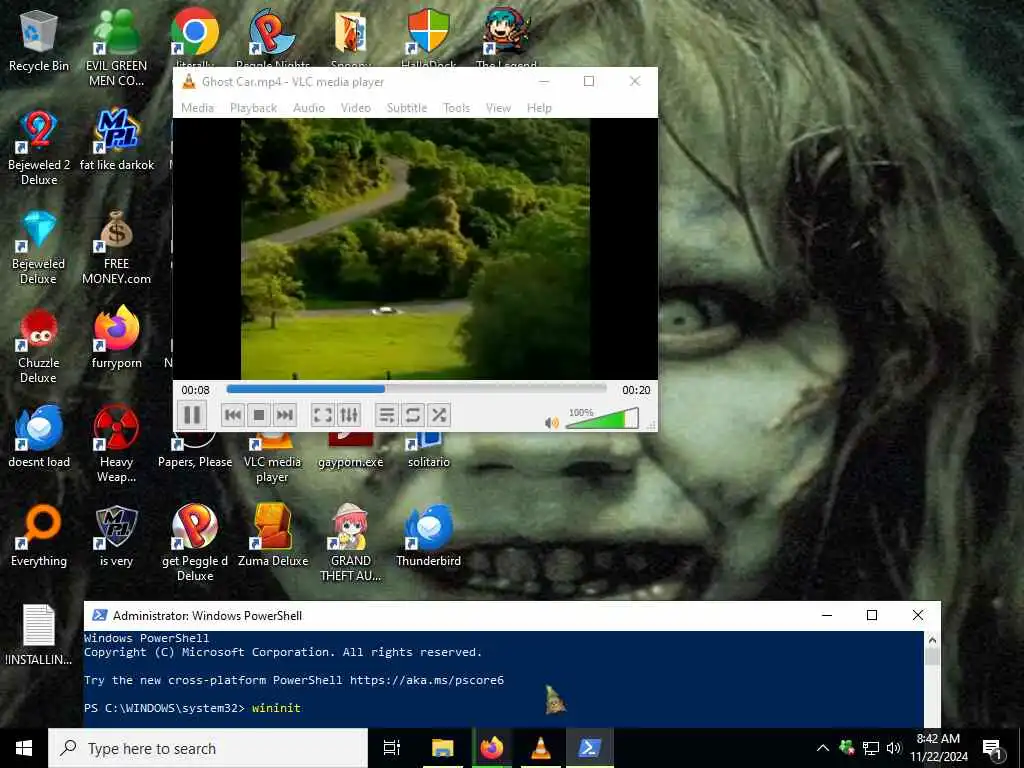
Task: Click the Ghost Car video frame
Action: click(x=415, y=249)
